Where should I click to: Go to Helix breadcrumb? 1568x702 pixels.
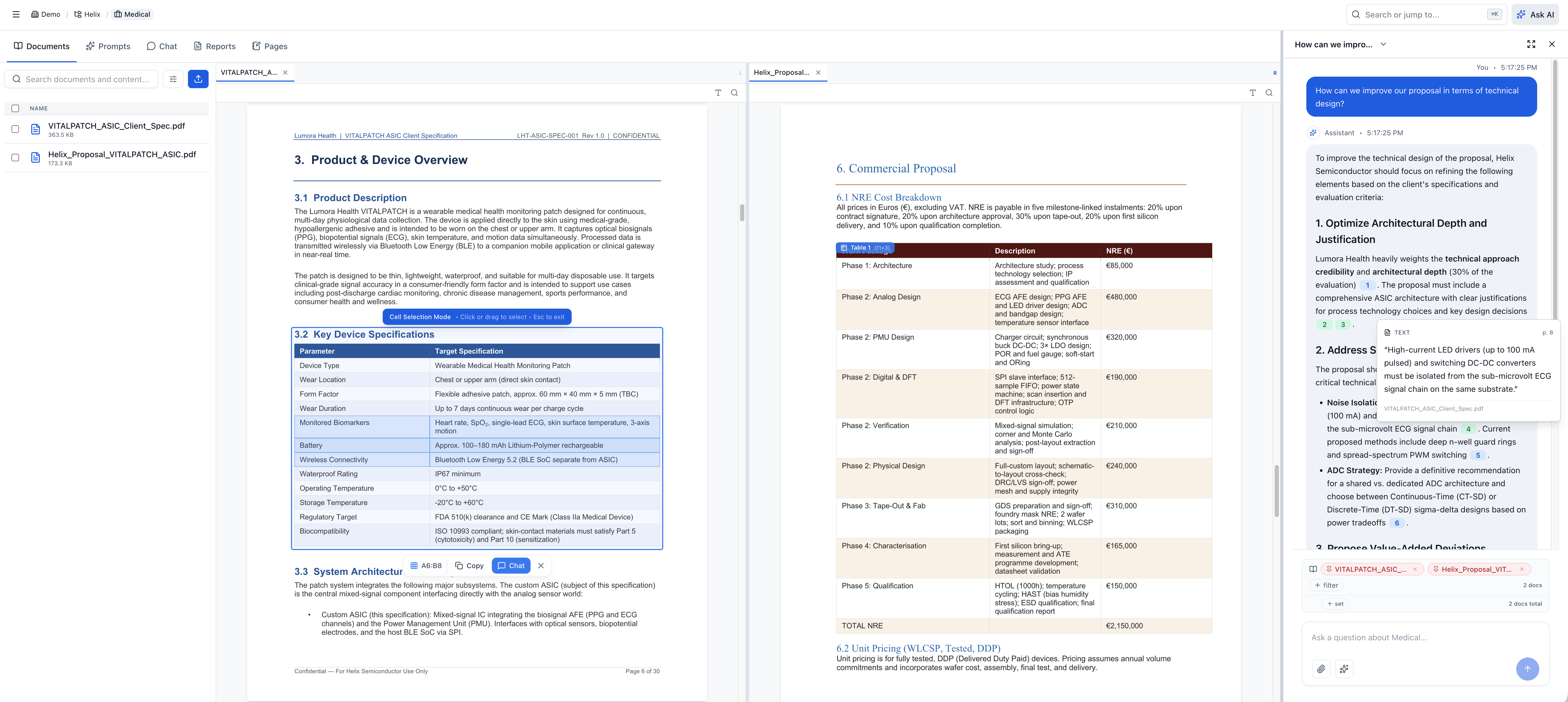pyautogui.click(x=87, y=14)
